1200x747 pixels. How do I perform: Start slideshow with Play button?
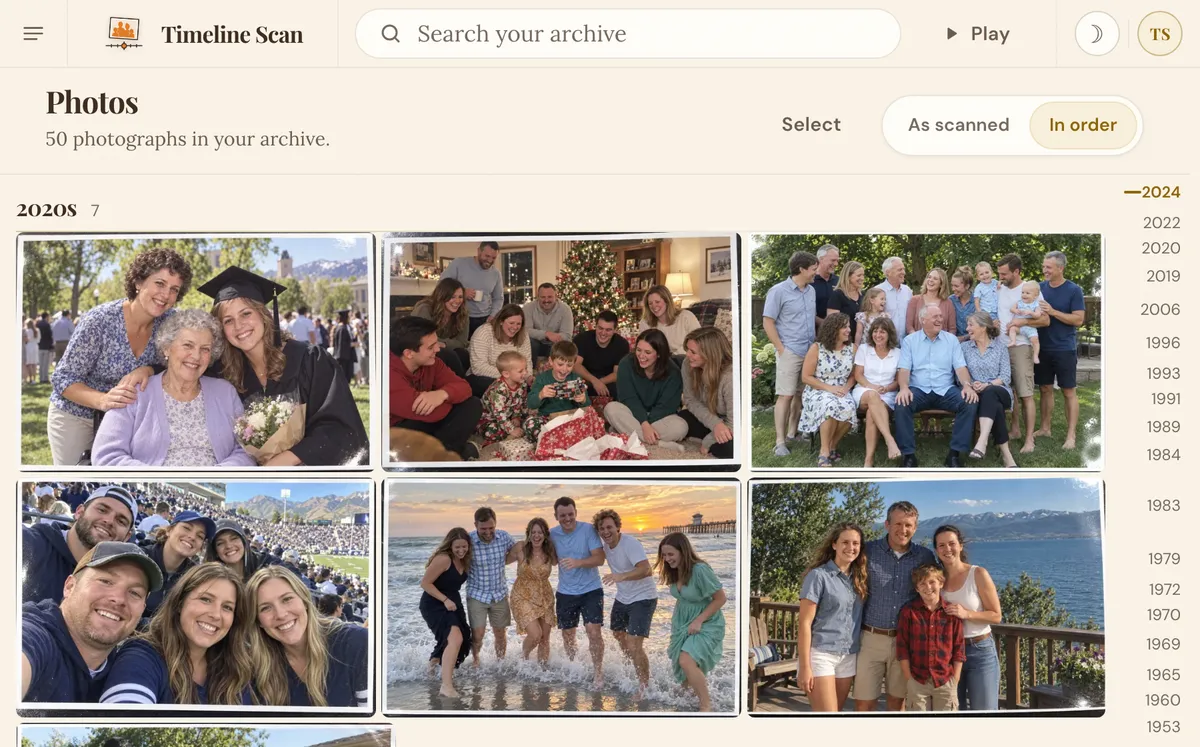[978, 34]
